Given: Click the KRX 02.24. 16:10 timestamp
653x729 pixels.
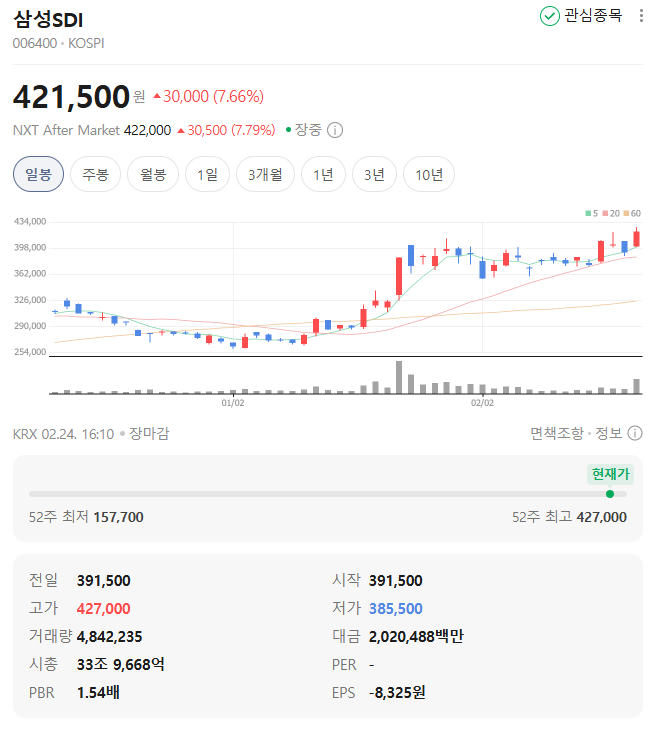Looking at the screenshot, I should point(63,434).
